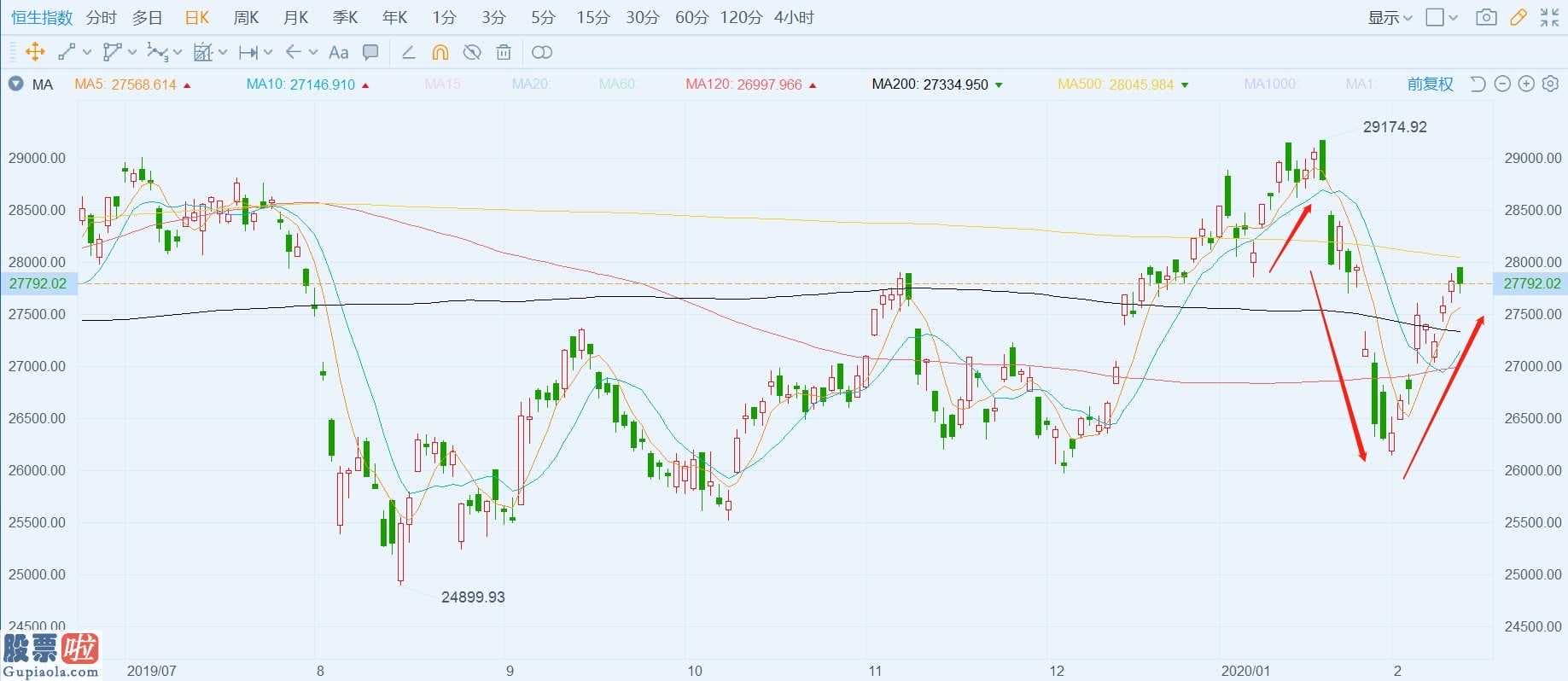Select the chart measurement box tool

point(202,52)
